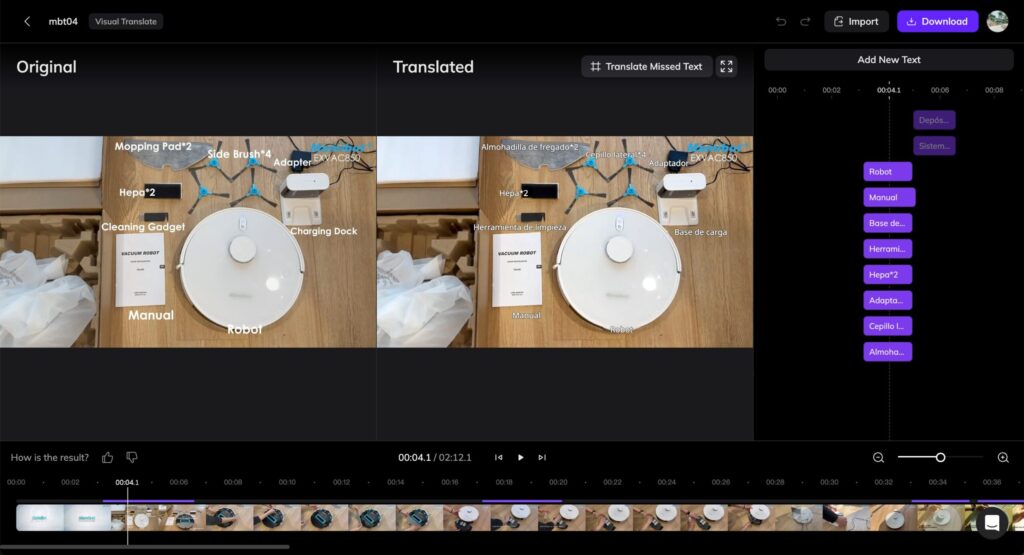Viewport: 1024px width, 555px height.
Task: Click the timeline zoom slider handle
Action: click(940, 458)
